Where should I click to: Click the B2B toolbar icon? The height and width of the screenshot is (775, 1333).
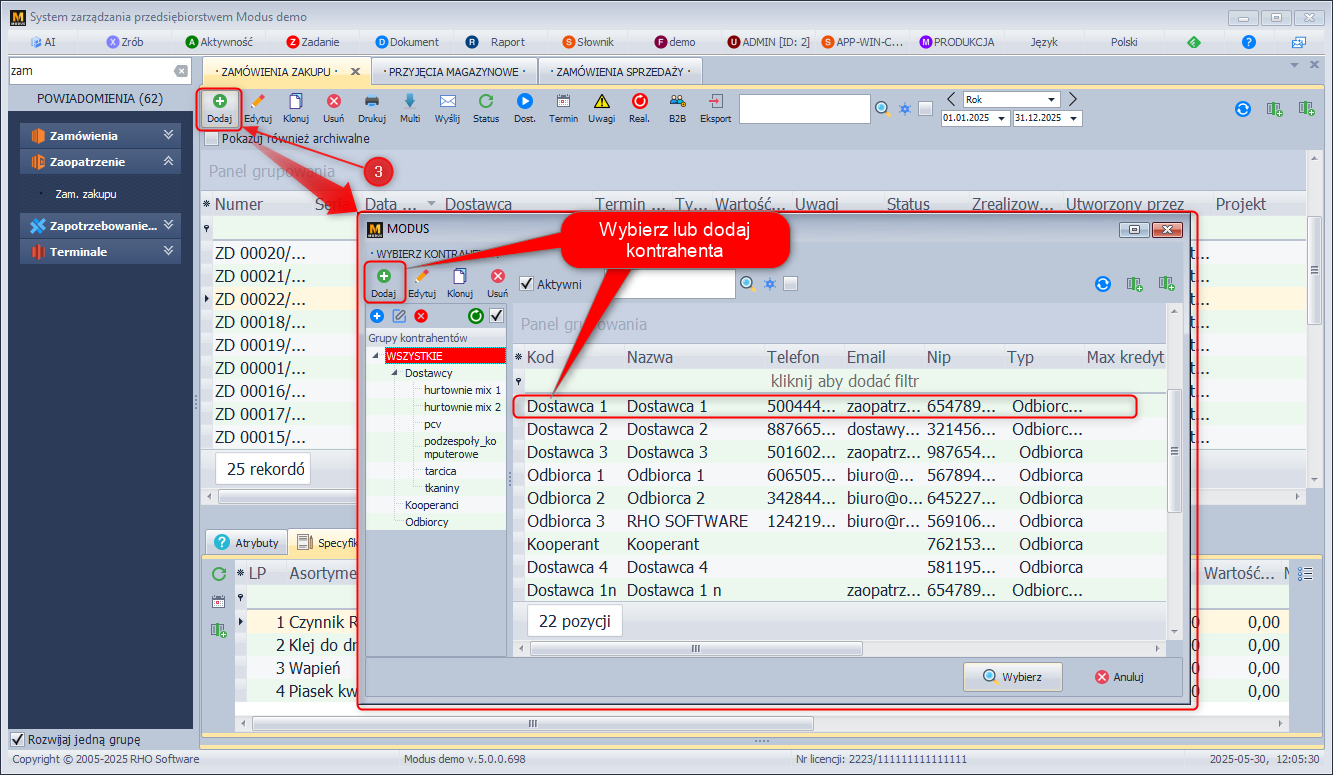(677, 102)
